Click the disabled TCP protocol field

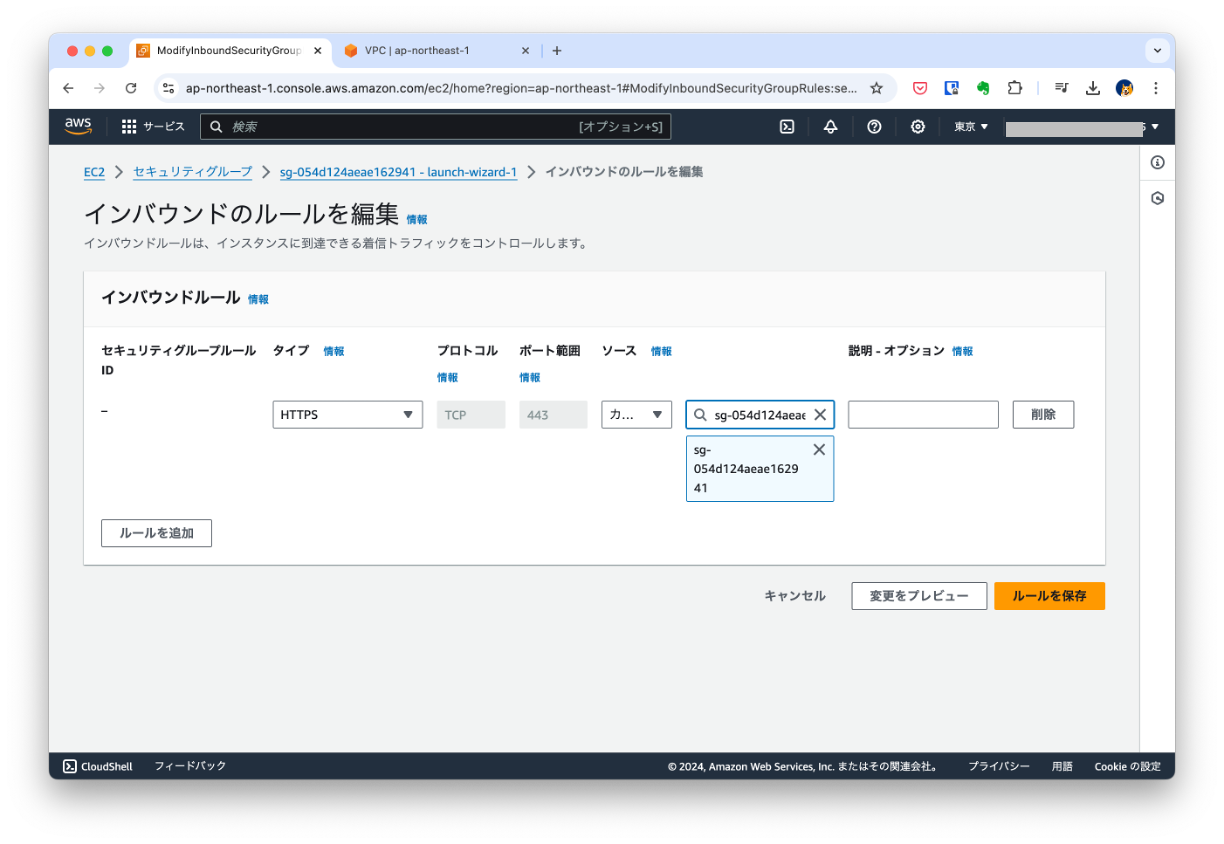pyautogui.click(x=471, y=415)
